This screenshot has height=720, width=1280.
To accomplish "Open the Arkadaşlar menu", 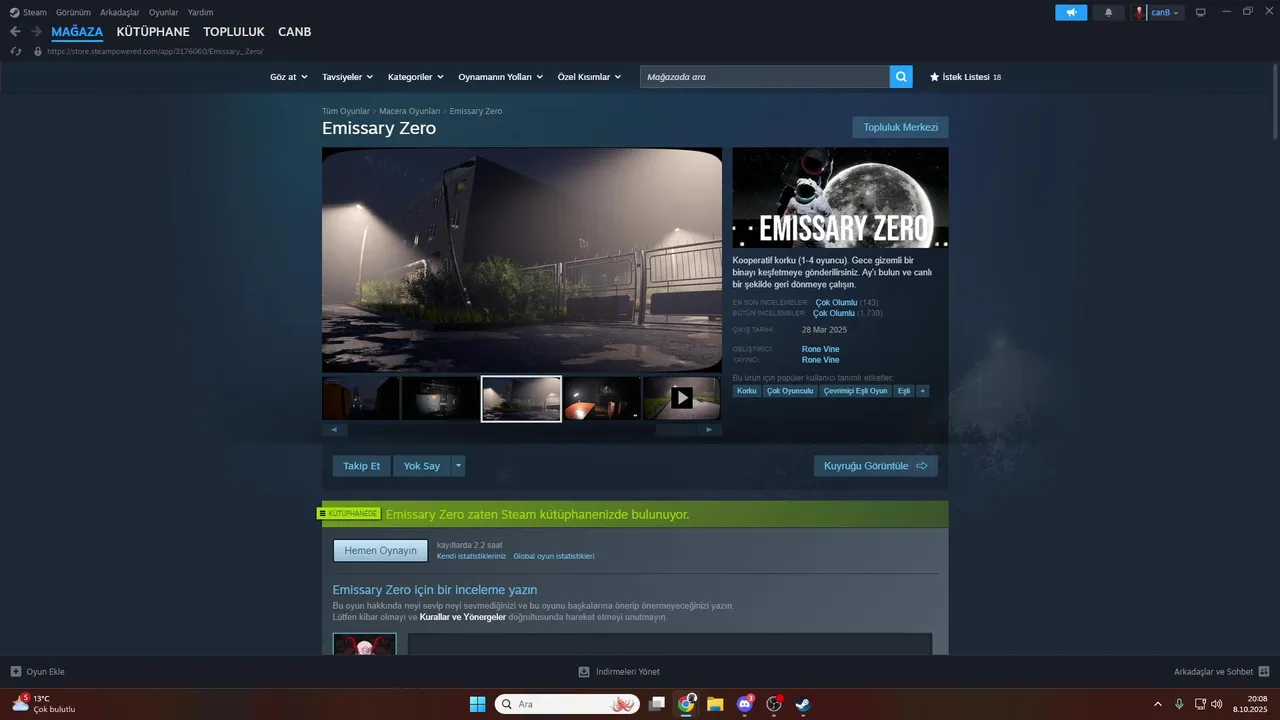I will click(119, 12).
